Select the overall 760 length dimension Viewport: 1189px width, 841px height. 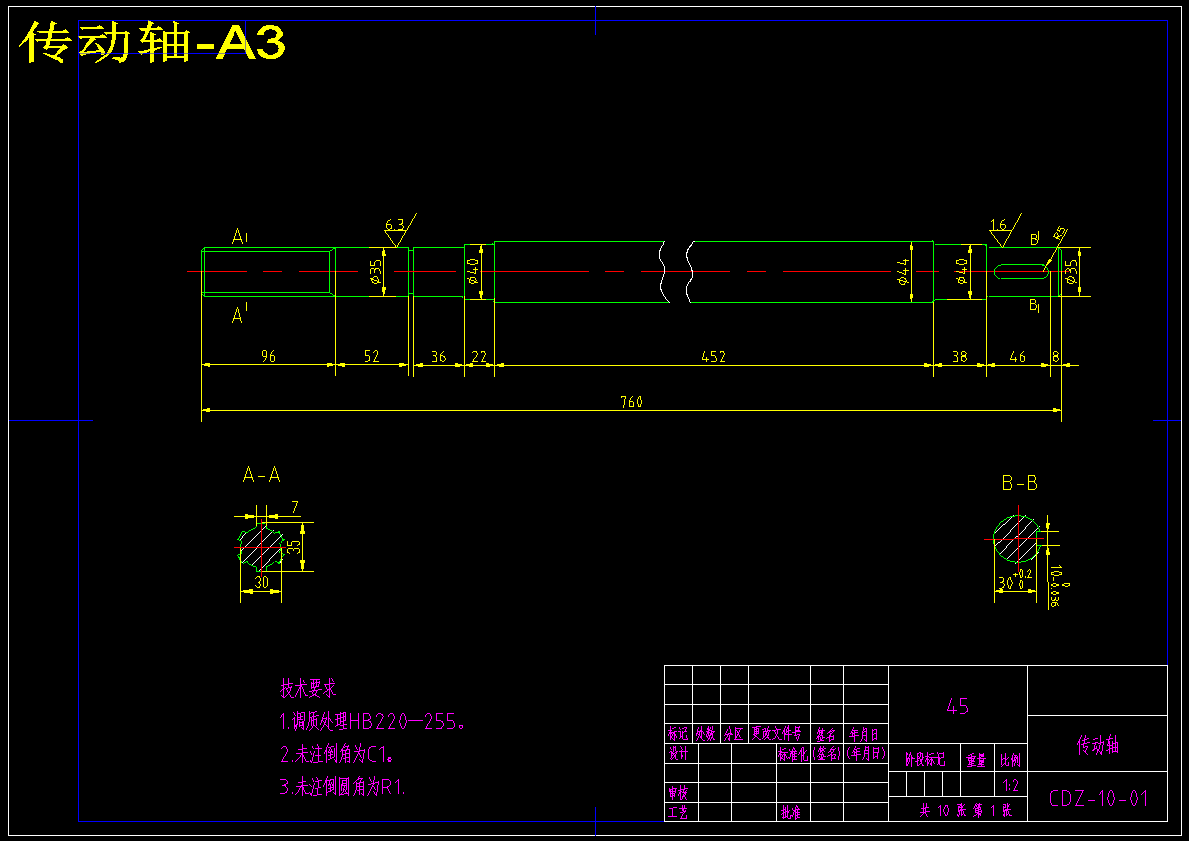[x=631, y=402]
